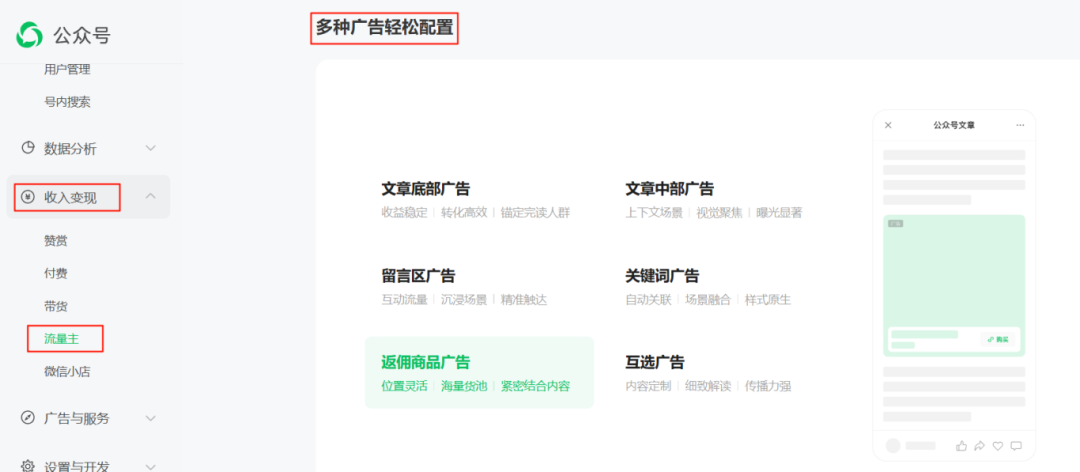Image resolution: width=1080 pixels, height=472 pixels.
Task: Click the 广告与服务 compass icon
Action: tap(28, 418)
